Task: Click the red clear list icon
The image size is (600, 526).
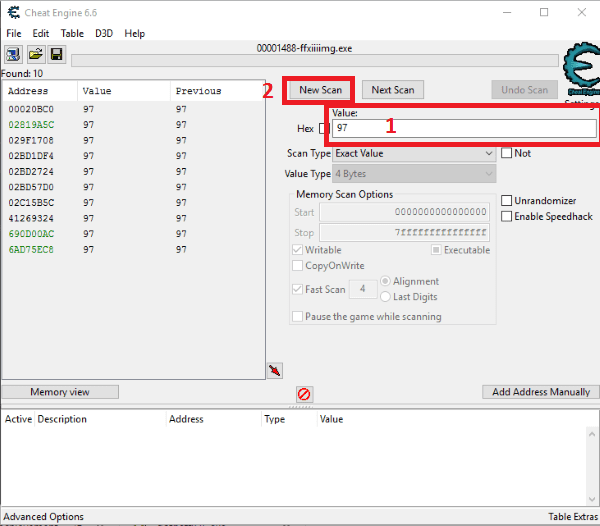Action: pos(304,394)
